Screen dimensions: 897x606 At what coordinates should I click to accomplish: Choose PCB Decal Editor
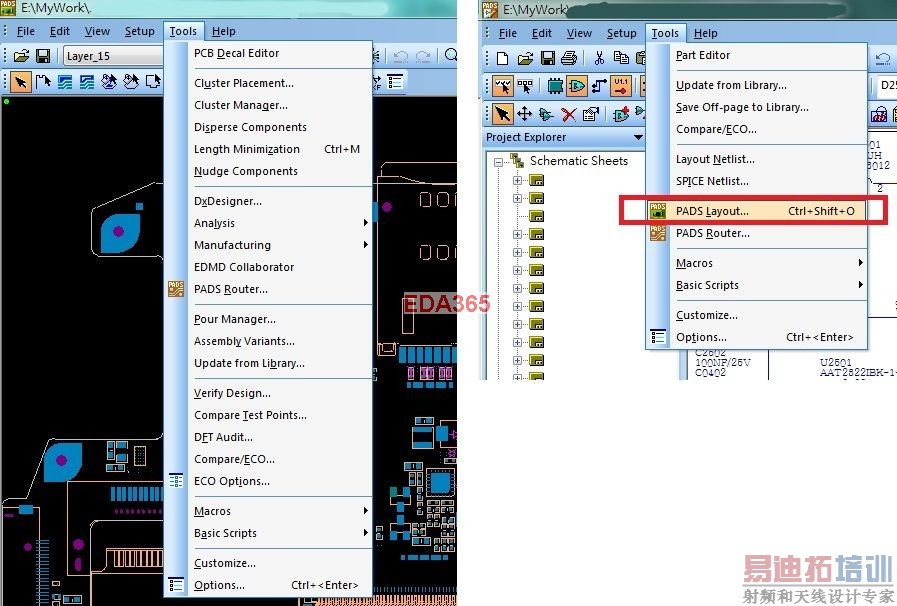[236, 53]
